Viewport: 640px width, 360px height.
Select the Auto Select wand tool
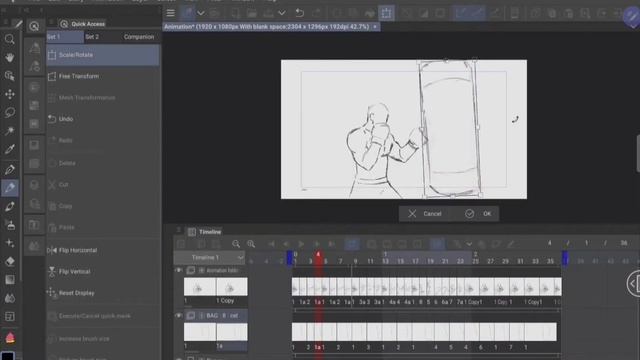pyautogui.click(x=9, y=131)
